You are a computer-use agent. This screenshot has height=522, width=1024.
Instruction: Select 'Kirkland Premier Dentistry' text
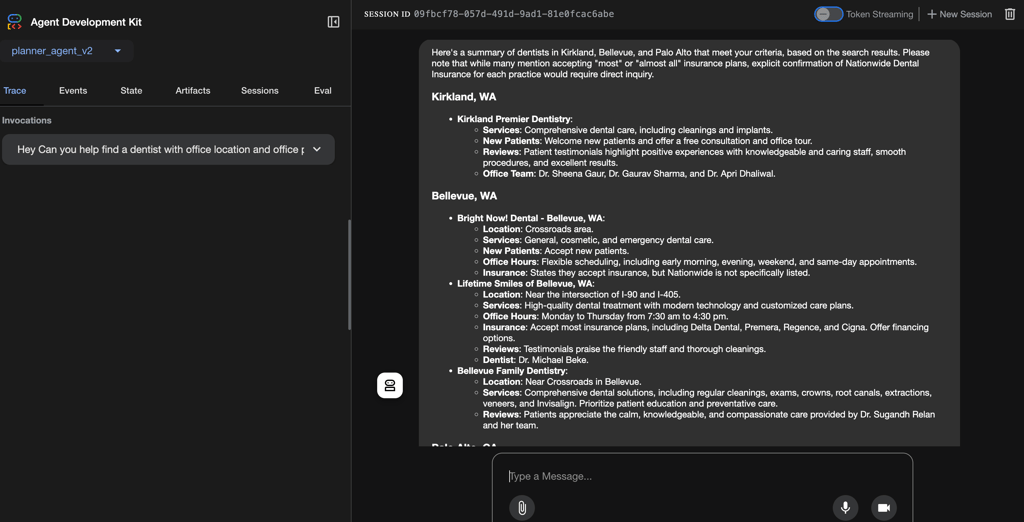coord(513,119)
